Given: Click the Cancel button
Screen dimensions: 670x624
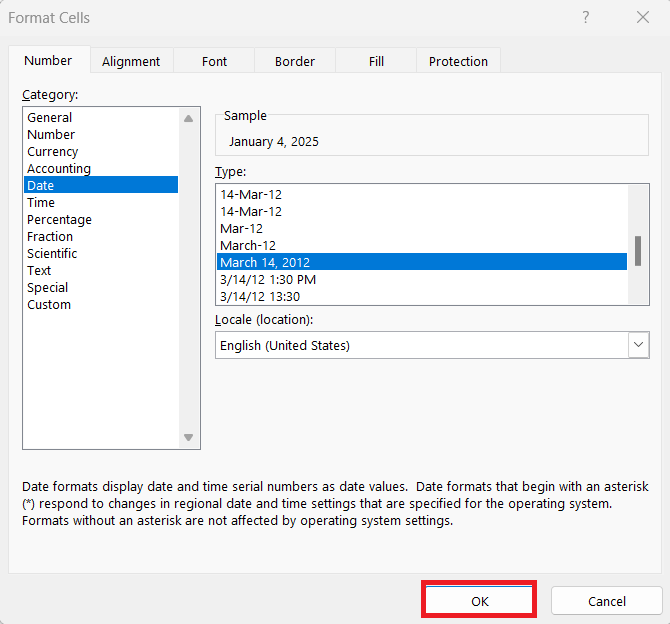Looking at the screenshot, I should pos(606,601).
